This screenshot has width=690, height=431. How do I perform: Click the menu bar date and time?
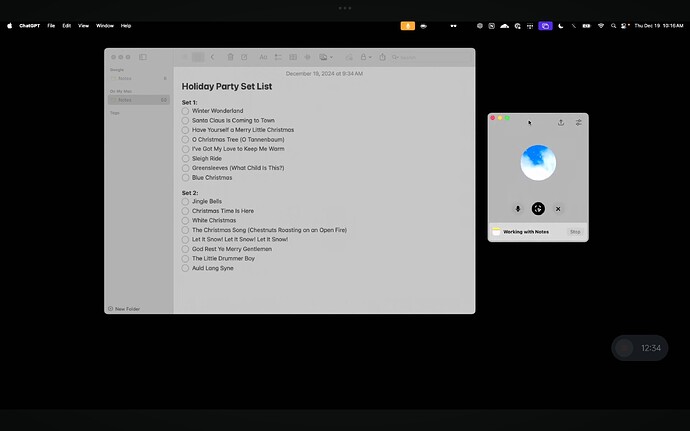pyautogui.click(x=659, y=26)
